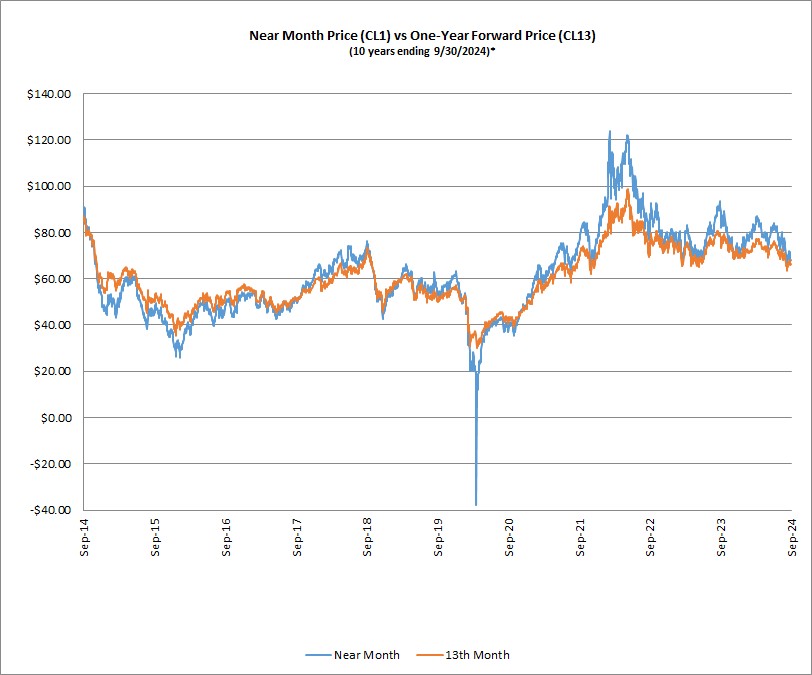The width and height of the screenshot is (812, 675).
Task: Select the $140.00 y-axis label
Action: click(50, 94)
